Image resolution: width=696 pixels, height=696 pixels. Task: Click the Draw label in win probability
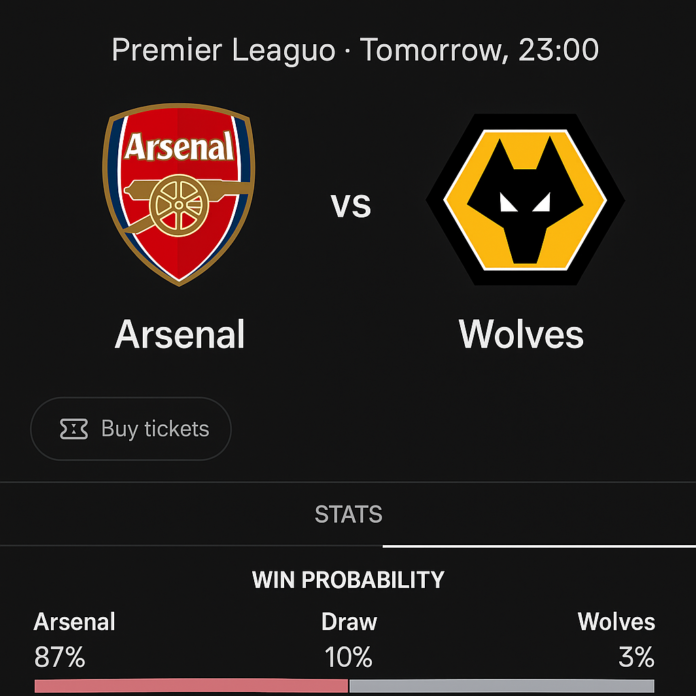[349, 622]
